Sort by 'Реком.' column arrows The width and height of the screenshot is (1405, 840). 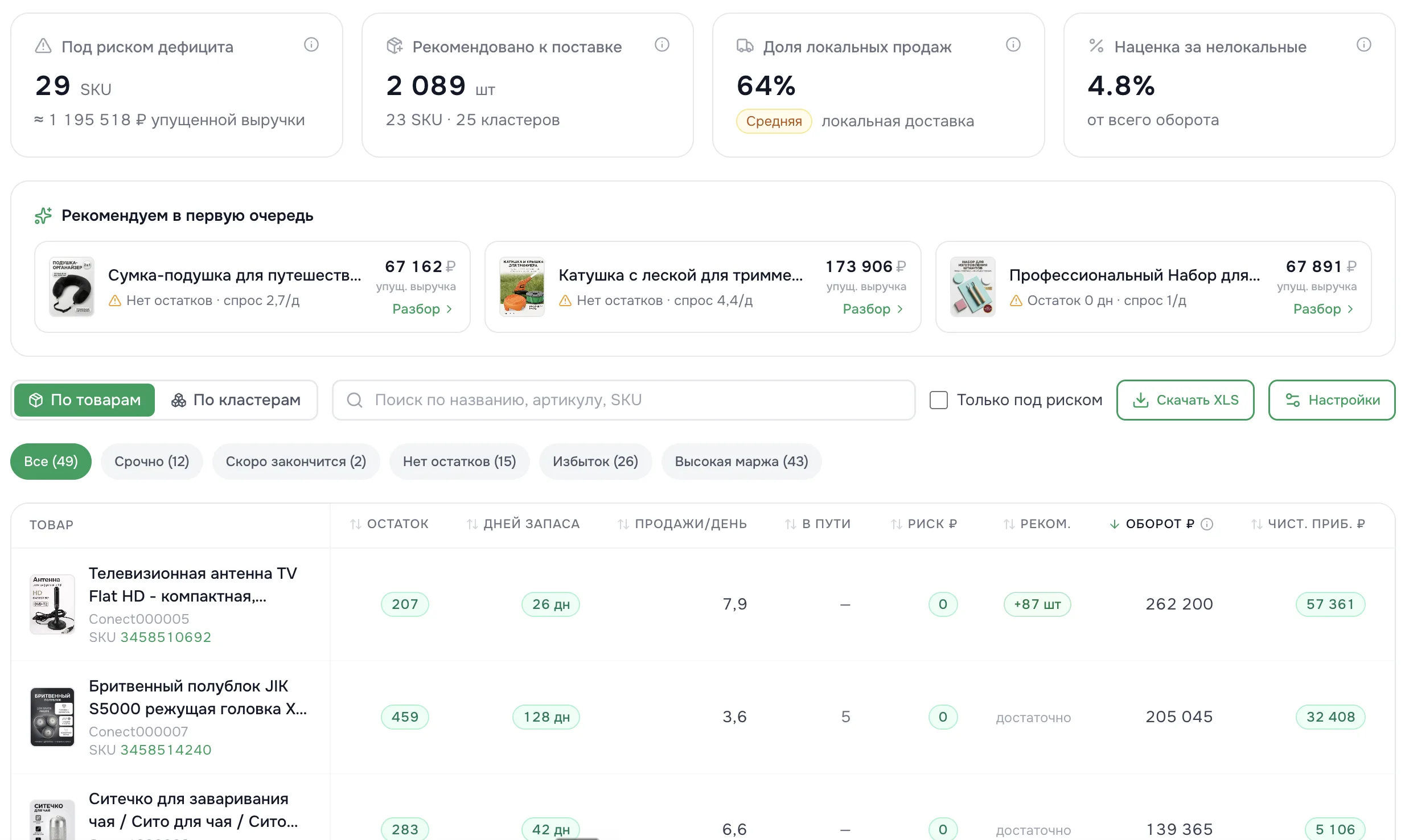(x=1009, y=524)
